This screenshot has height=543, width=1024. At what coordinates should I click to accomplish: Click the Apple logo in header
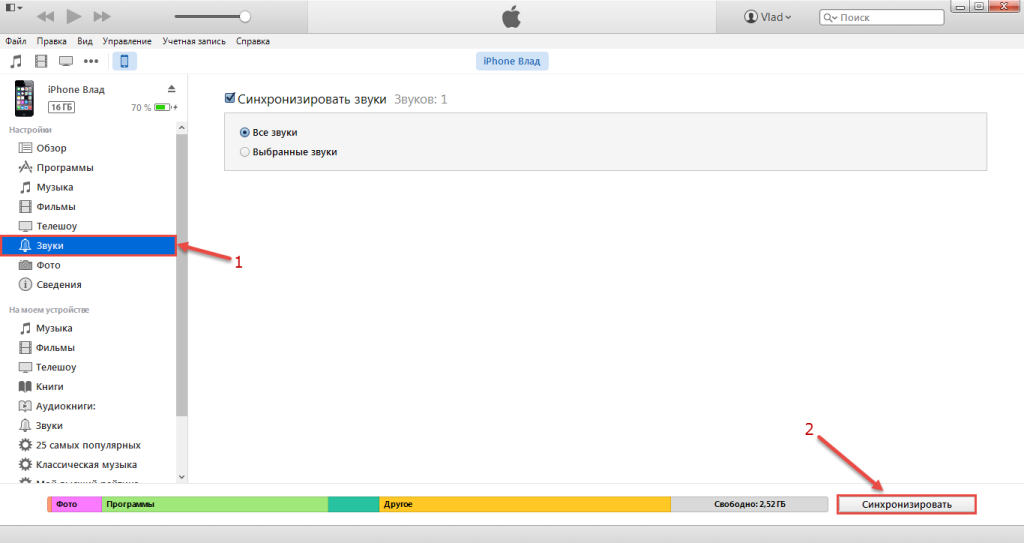(x=511, y=17)
